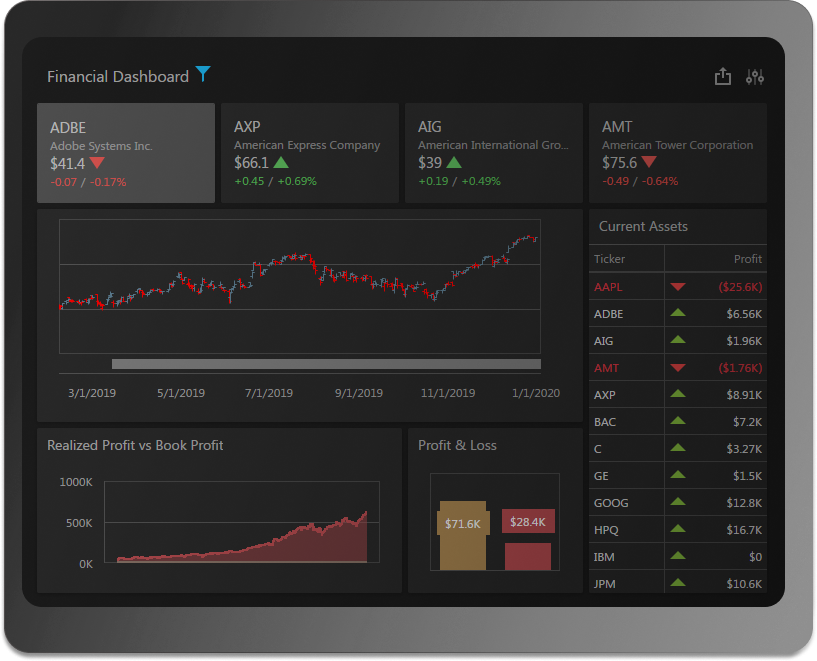Screen dimensions: 817x661
Task: Select the AXP stock card
Action: [309, 151]
